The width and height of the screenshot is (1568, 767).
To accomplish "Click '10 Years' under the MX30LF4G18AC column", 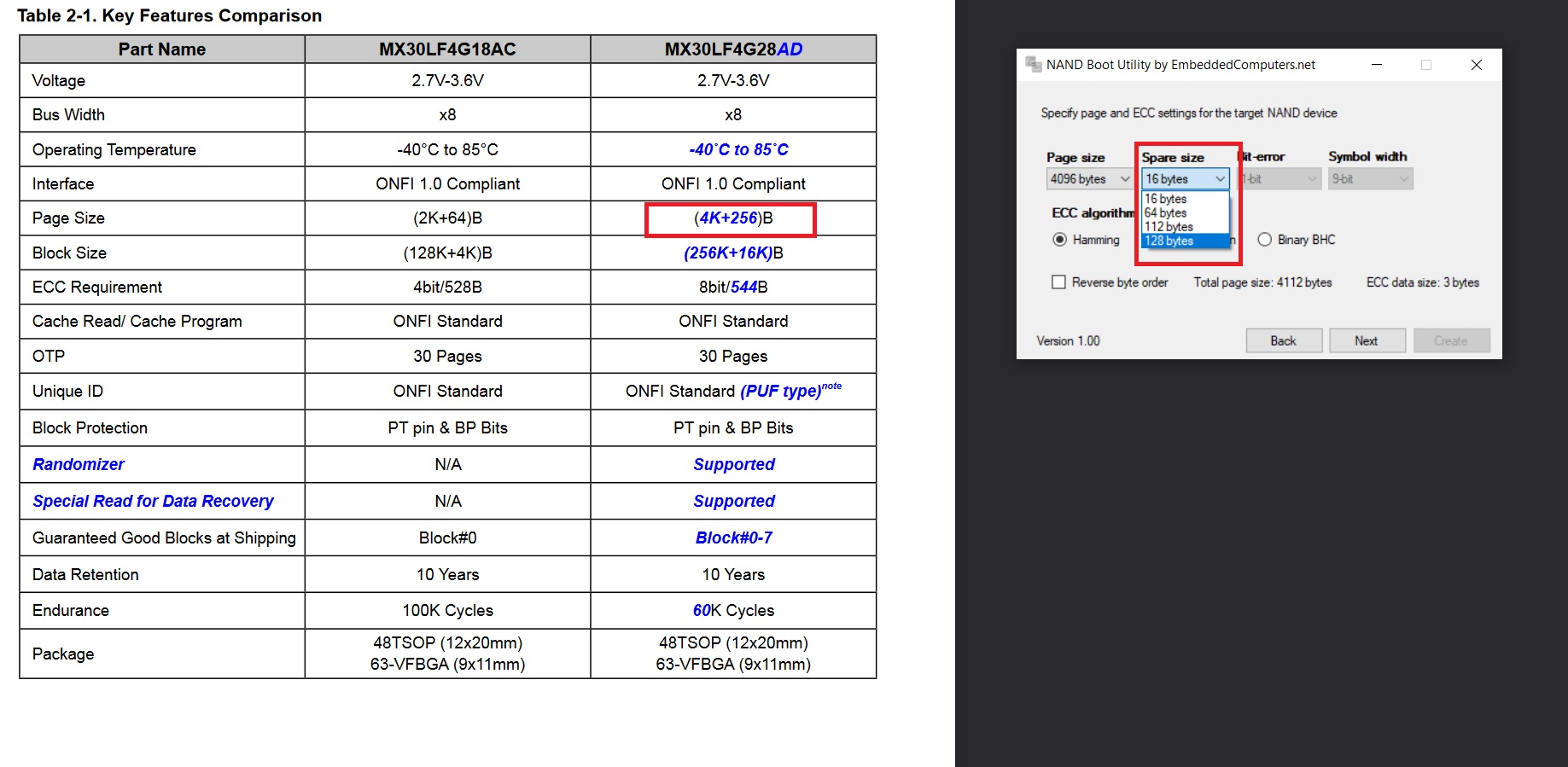I will (x=447, y=575).
